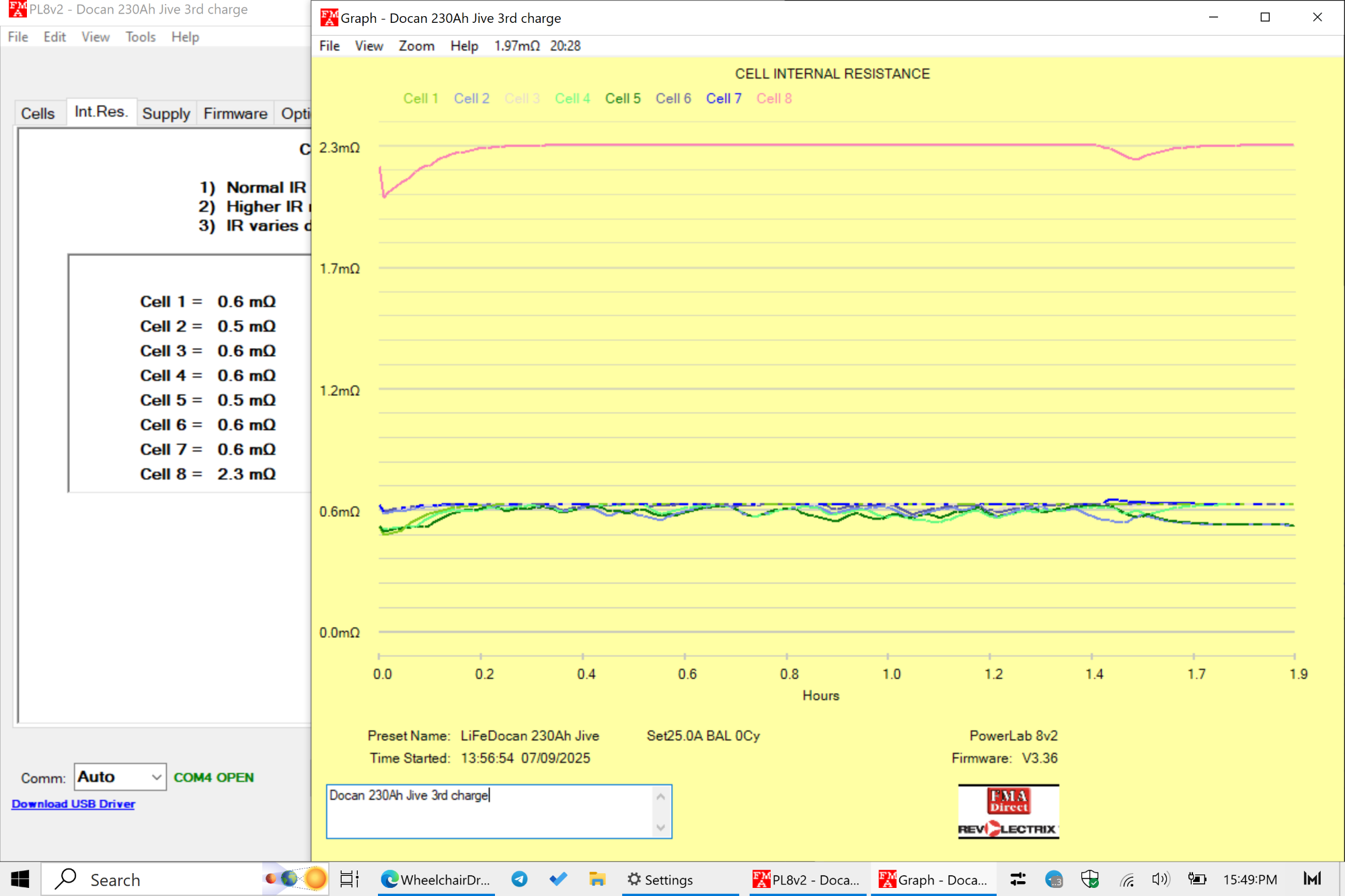Switch to the Cells tab
The width and height of the screenshot is (1345, 896).
(x=38, y=114)
